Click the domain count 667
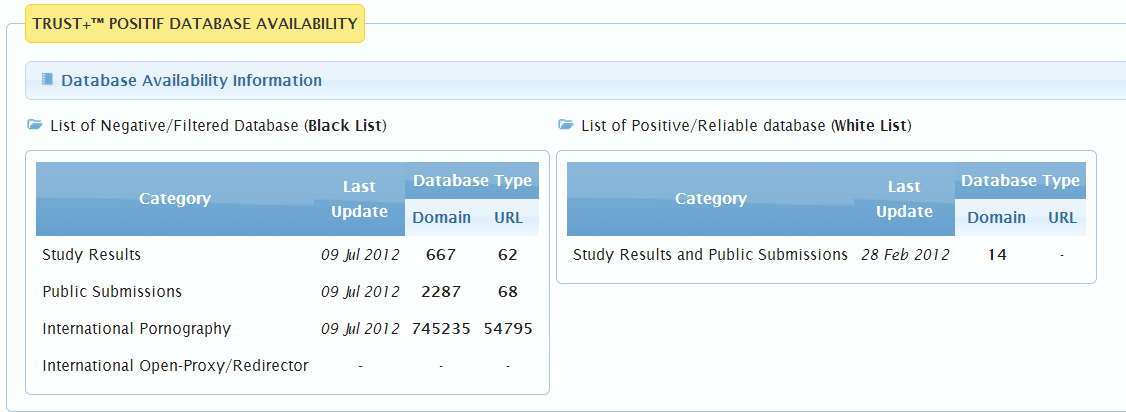 [x=441, y=255]
